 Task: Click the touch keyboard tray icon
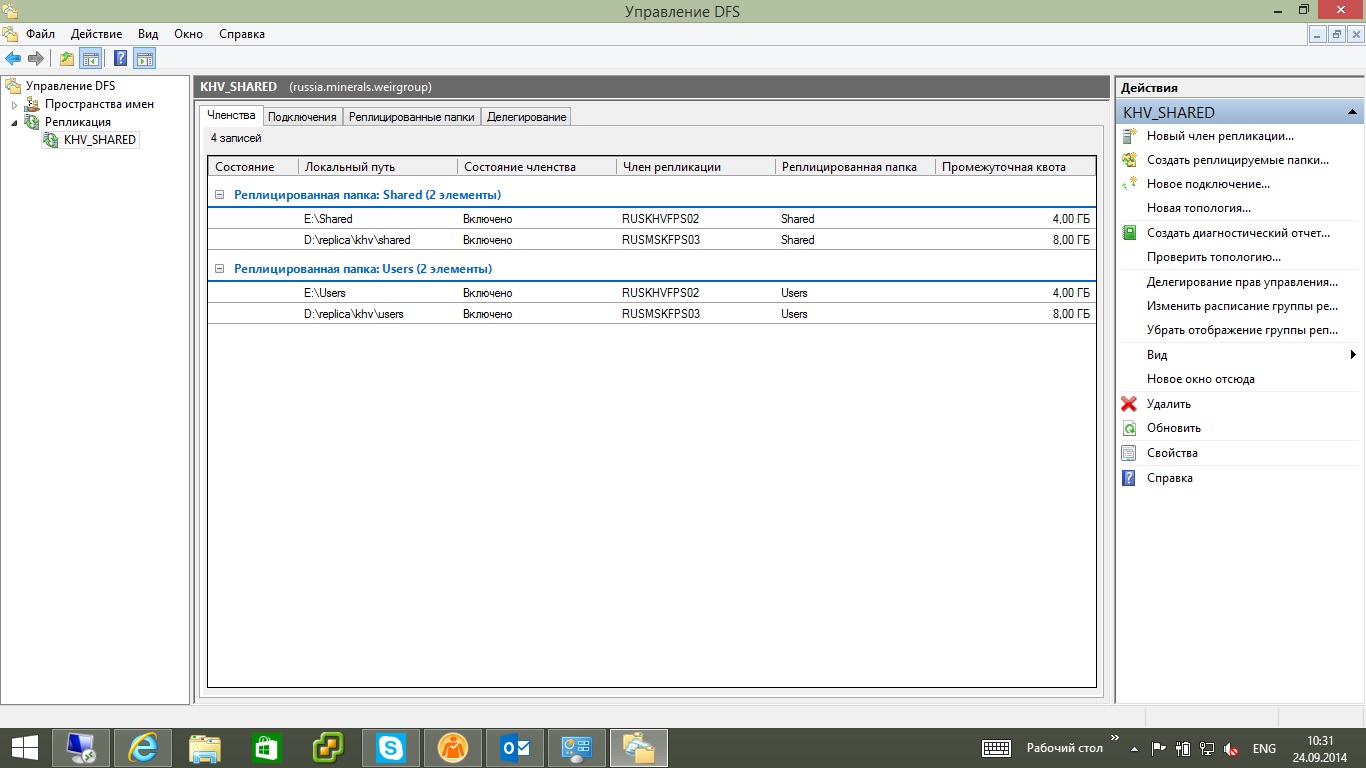[996, 748]
